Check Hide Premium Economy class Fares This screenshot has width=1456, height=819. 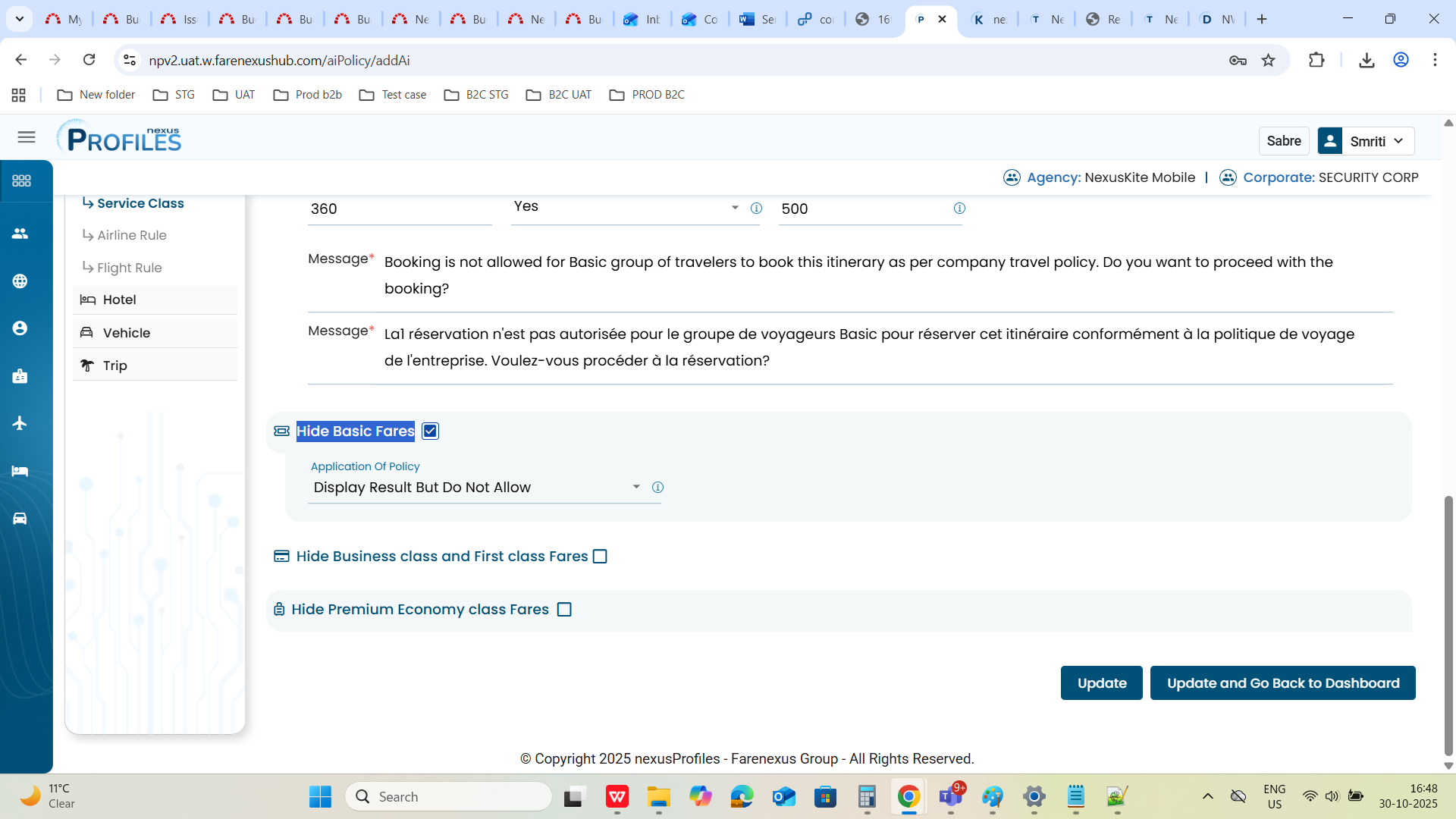(x=564, y=610)
